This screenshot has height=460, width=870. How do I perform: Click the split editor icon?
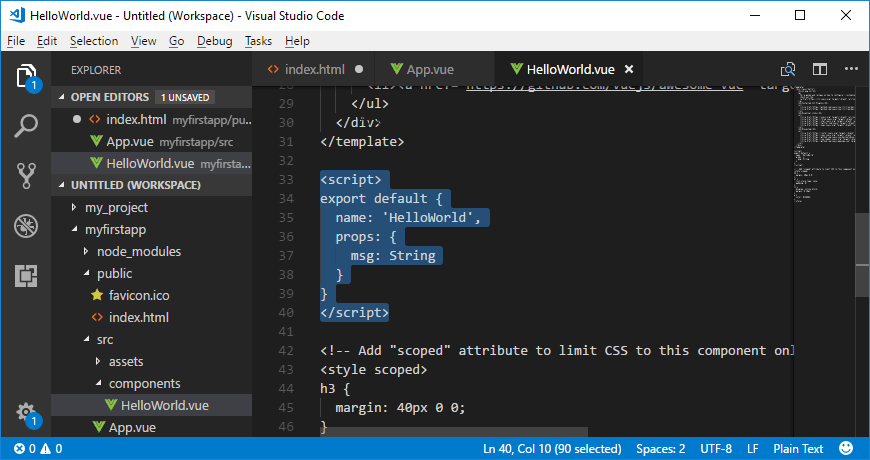[820, 70]
